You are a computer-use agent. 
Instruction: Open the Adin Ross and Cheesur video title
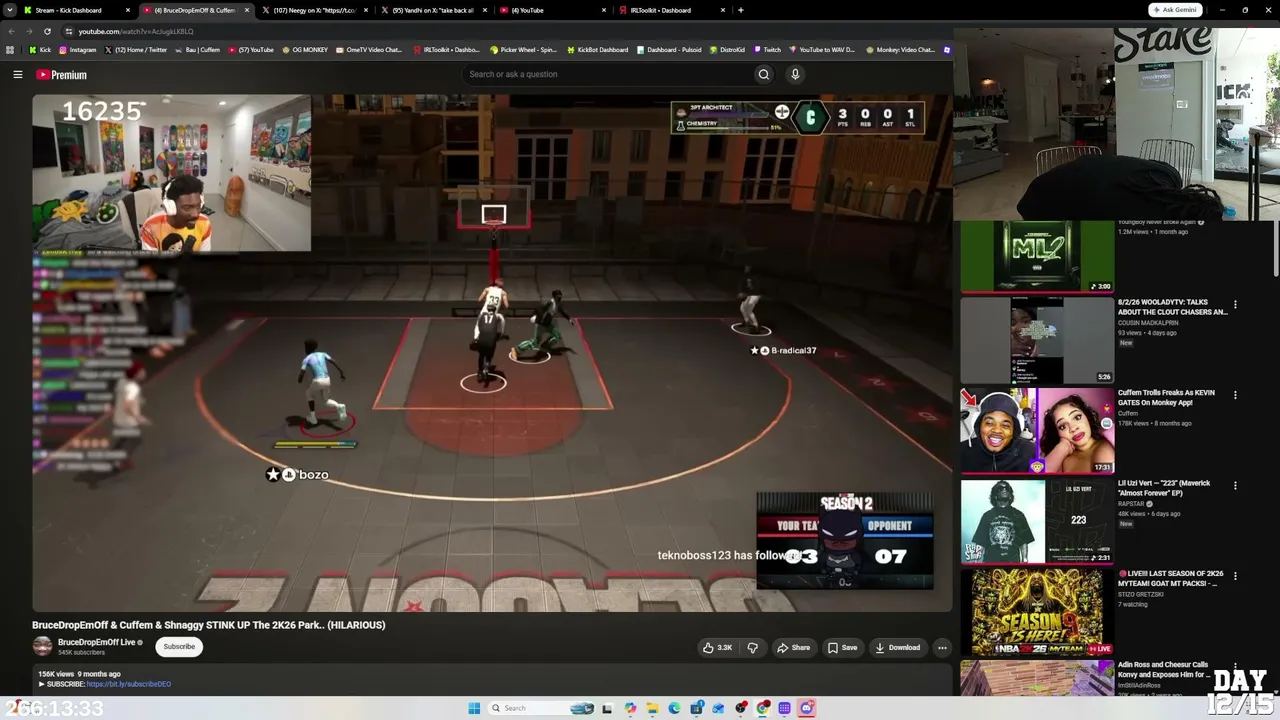tap(1164, 669)
